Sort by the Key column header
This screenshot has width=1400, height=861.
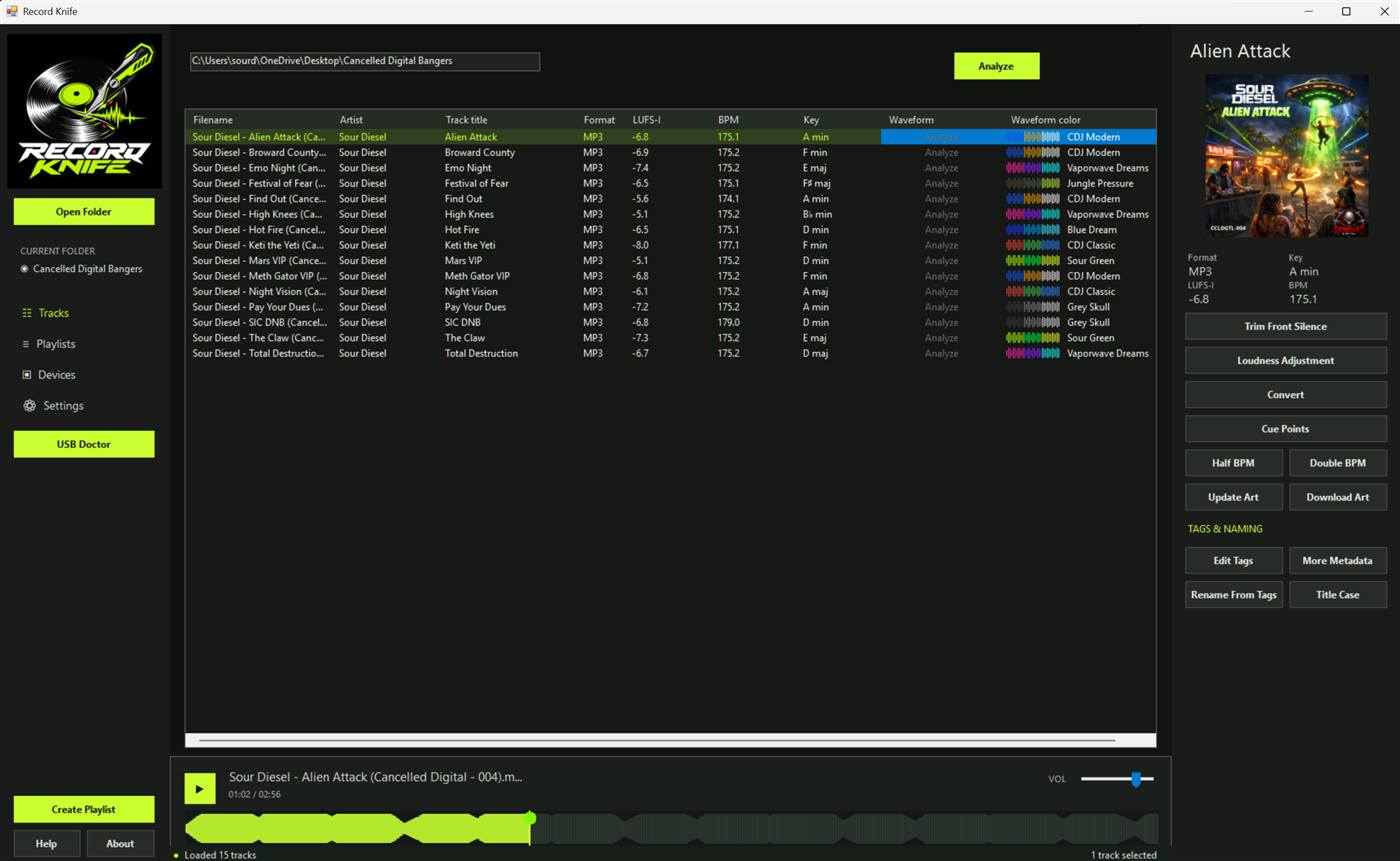point(811,120)
